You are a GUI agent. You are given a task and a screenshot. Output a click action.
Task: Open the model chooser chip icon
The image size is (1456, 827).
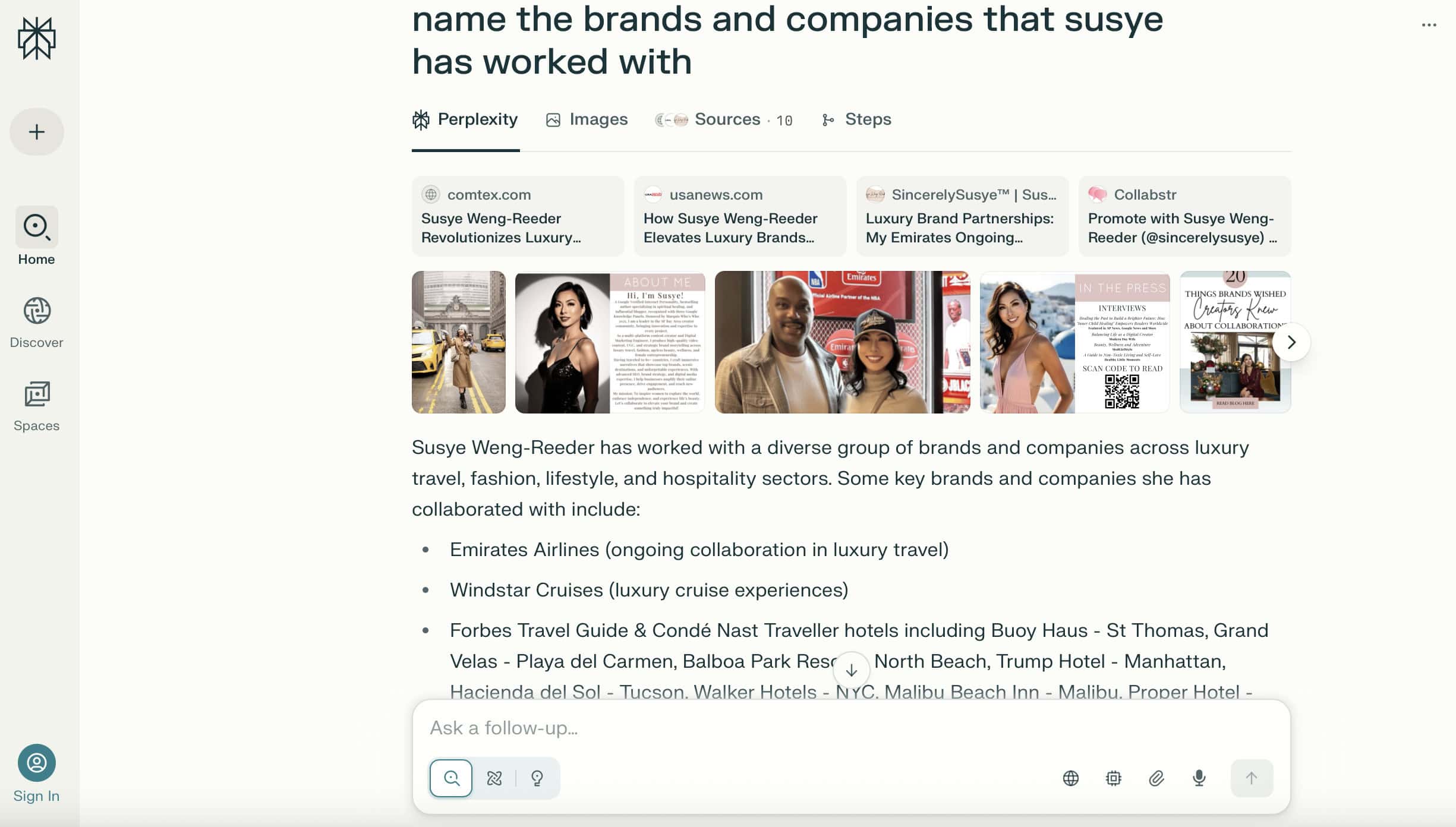click(1113, 778)
